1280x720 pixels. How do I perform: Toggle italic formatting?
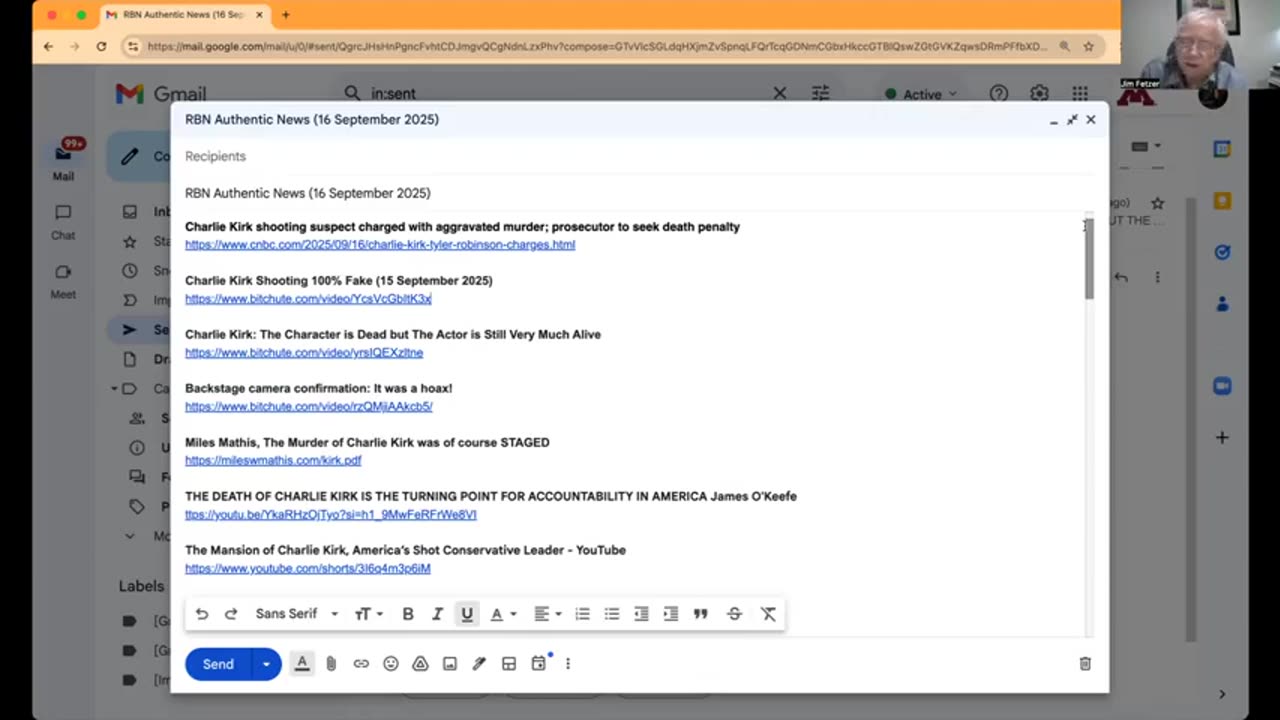(x=437, y=614)
